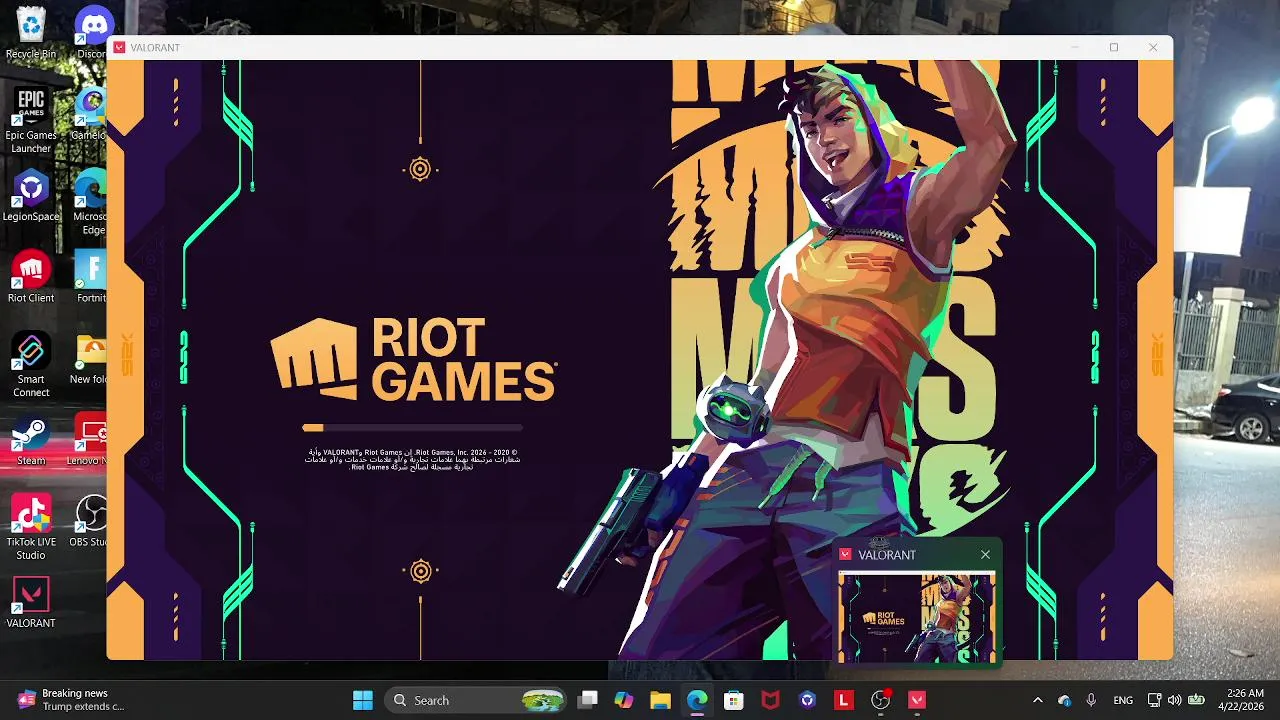Click the Riot Games loading progress bar
The width and height of the screenshot is (1280, 720).
[412, 428]
